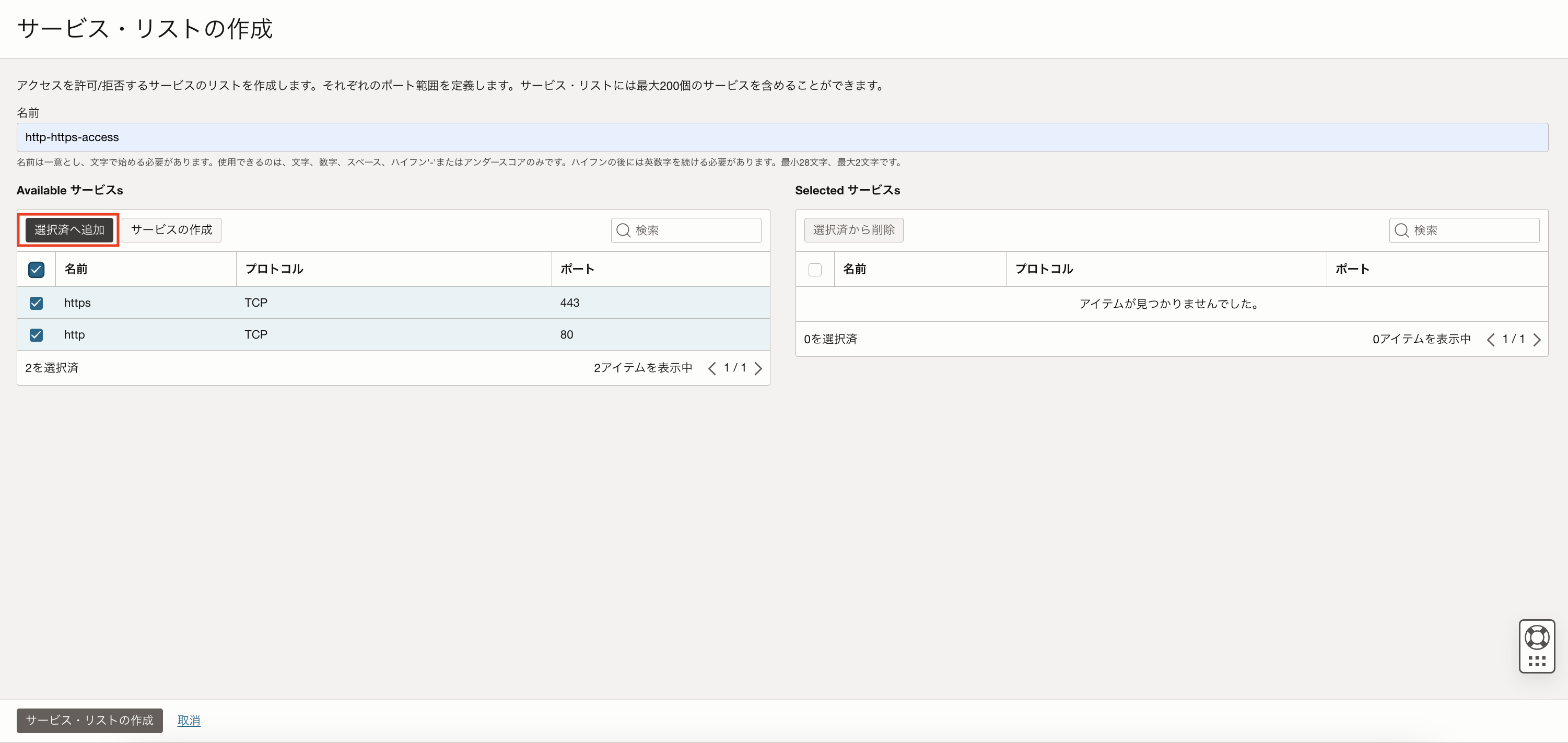Viewport: 1568px width, 743px height.
Task: Check the select-all checkbox in the Selected table
Action: (x=814, y=270)
